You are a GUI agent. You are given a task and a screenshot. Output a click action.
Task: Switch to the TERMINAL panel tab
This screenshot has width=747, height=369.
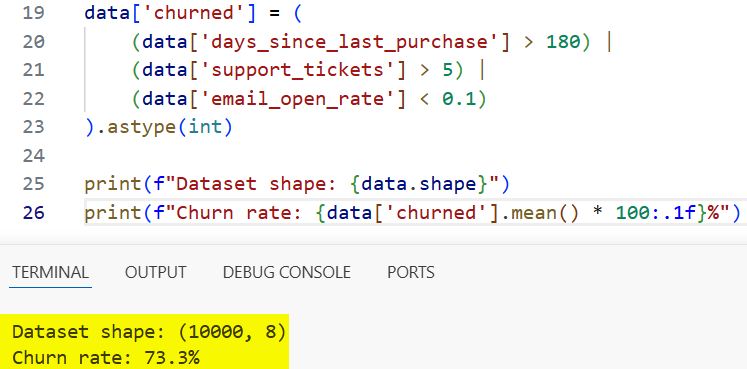(x=50, y=272)
